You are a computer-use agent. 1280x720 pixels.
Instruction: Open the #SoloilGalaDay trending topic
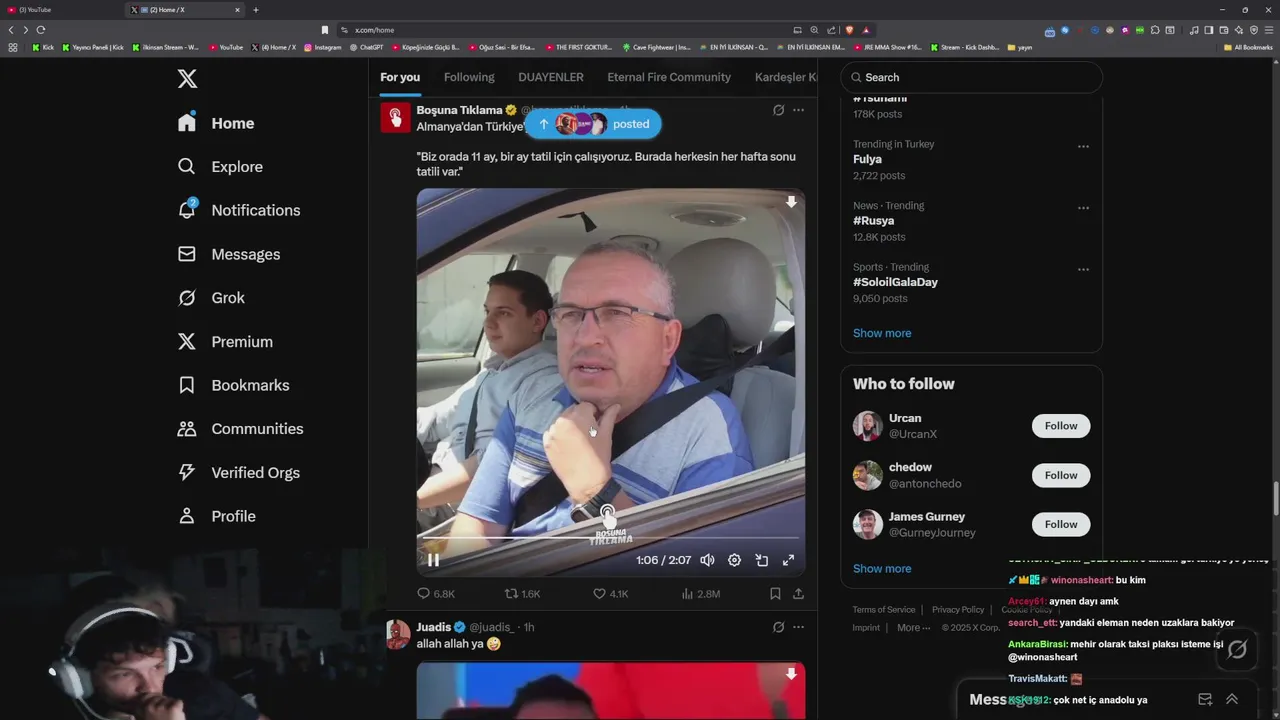(895, 282)
